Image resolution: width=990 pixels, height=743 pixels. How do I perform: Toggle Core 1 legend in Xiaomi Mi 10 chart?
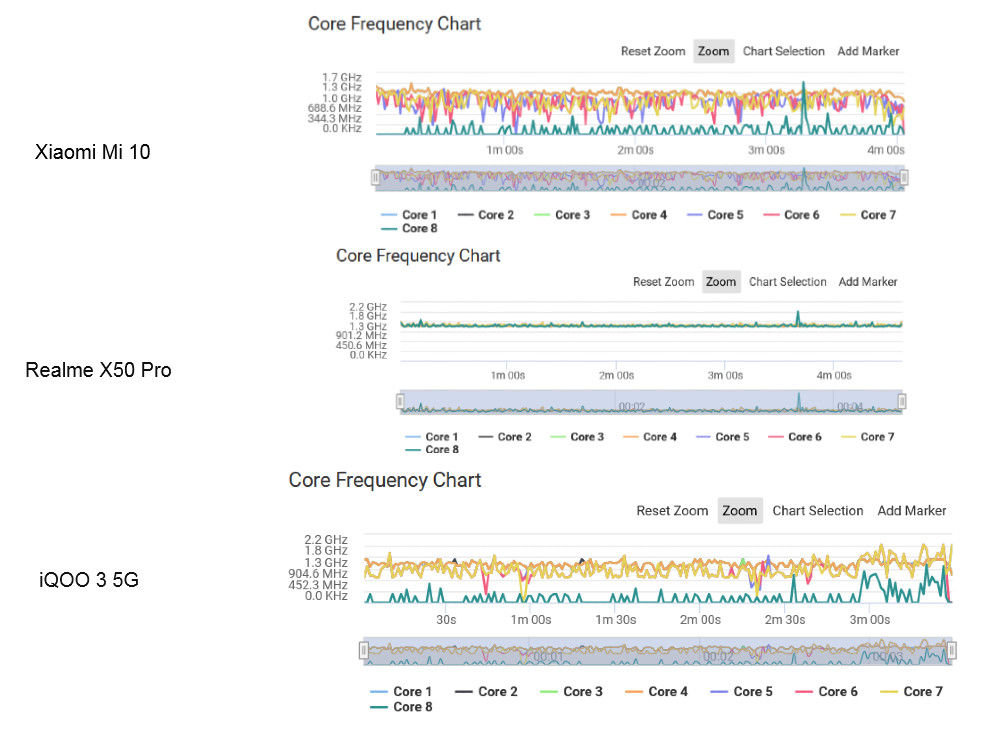[x=409, y=215]
